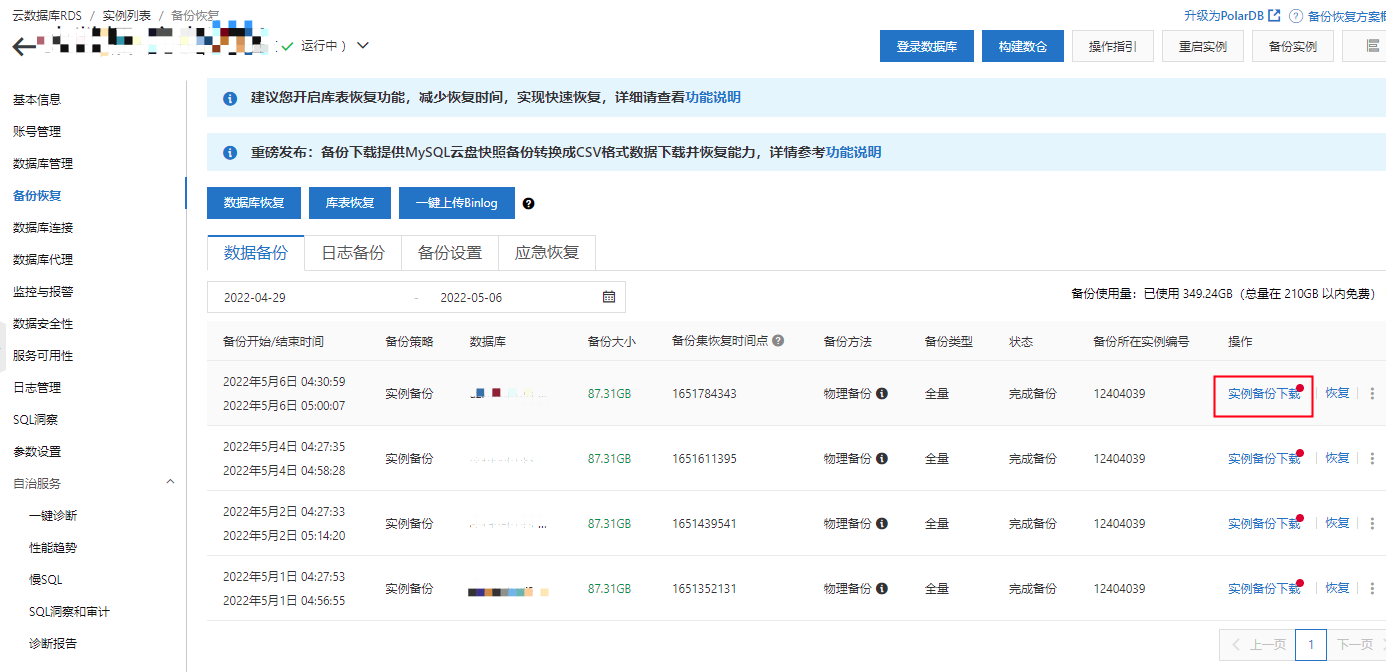Open 账号管理 in the sidebar

pyautogui.click(x=37, y=131)
